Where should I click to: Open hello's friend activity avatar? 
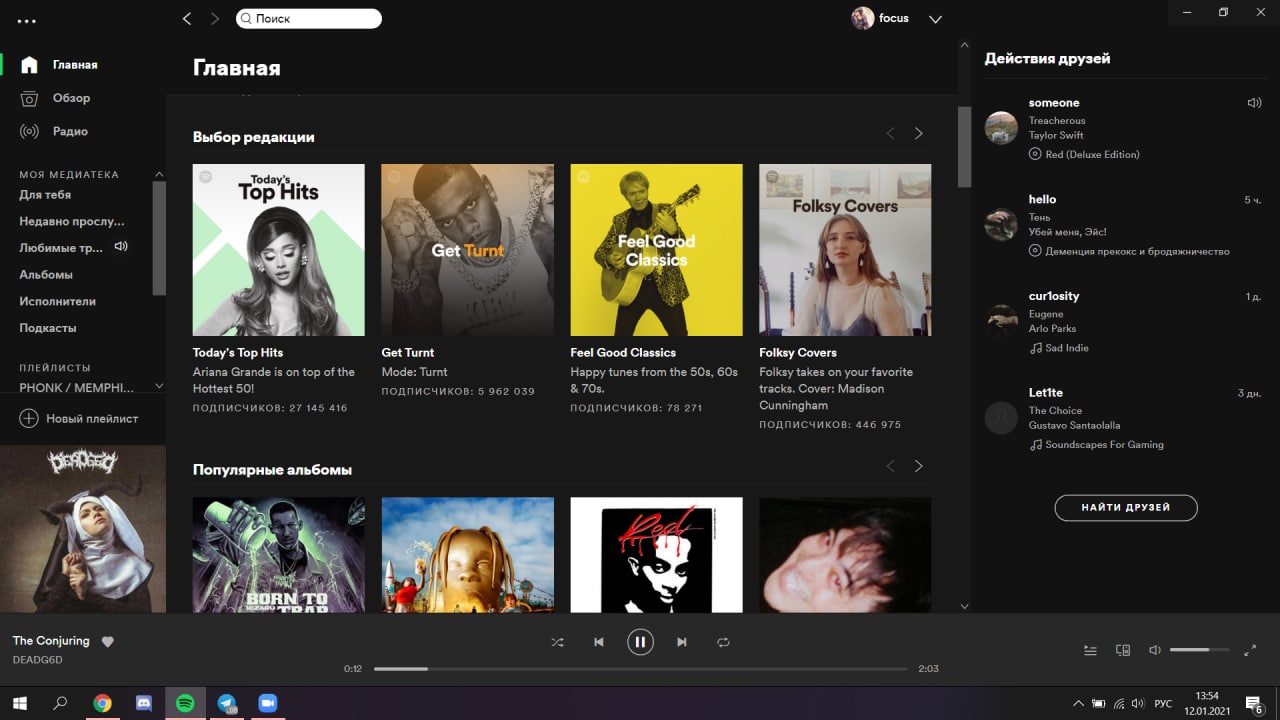coord(1001,225)
